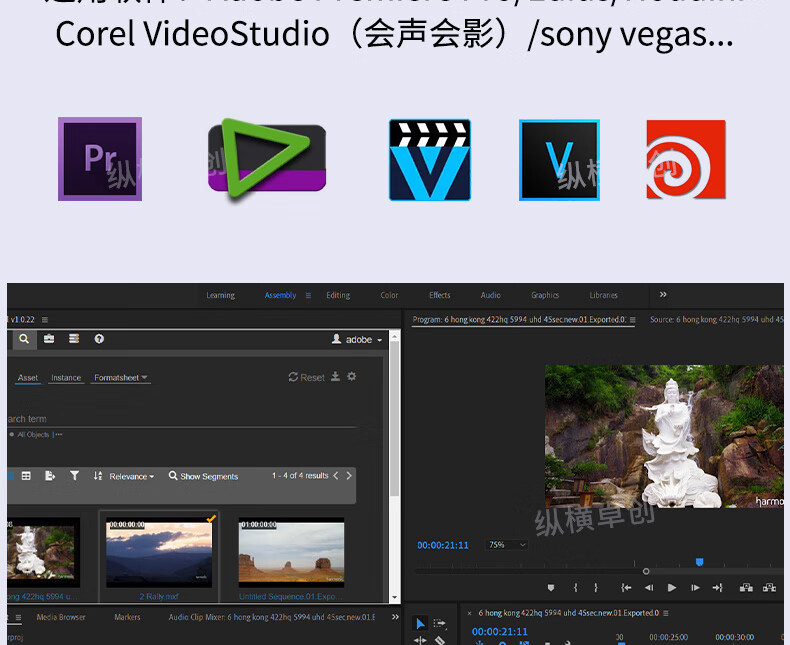The image size is (790, 645).
Task: Select the Asset search tab
Action: 28,377
